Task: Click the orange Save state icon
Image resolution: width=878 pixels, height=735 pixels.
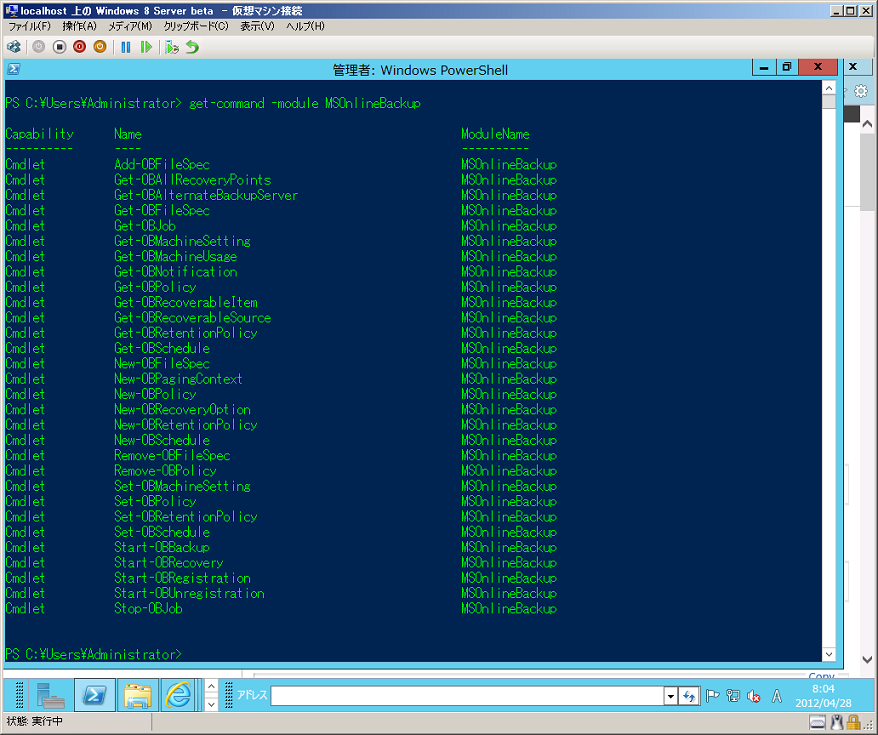Action: pyautogui.click(x=99, y=46)
